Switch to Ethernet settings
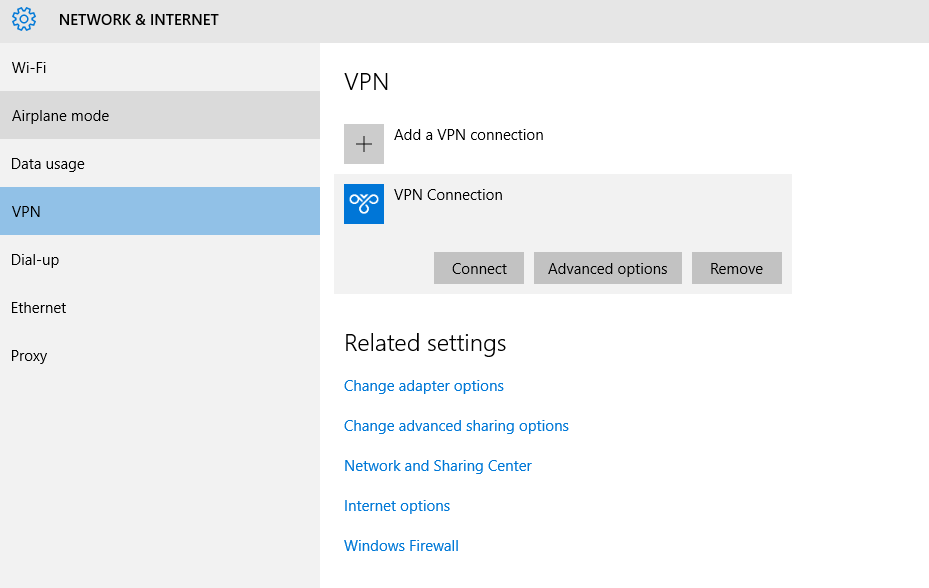This screenshot has width=929, height=588. (160, 308)
